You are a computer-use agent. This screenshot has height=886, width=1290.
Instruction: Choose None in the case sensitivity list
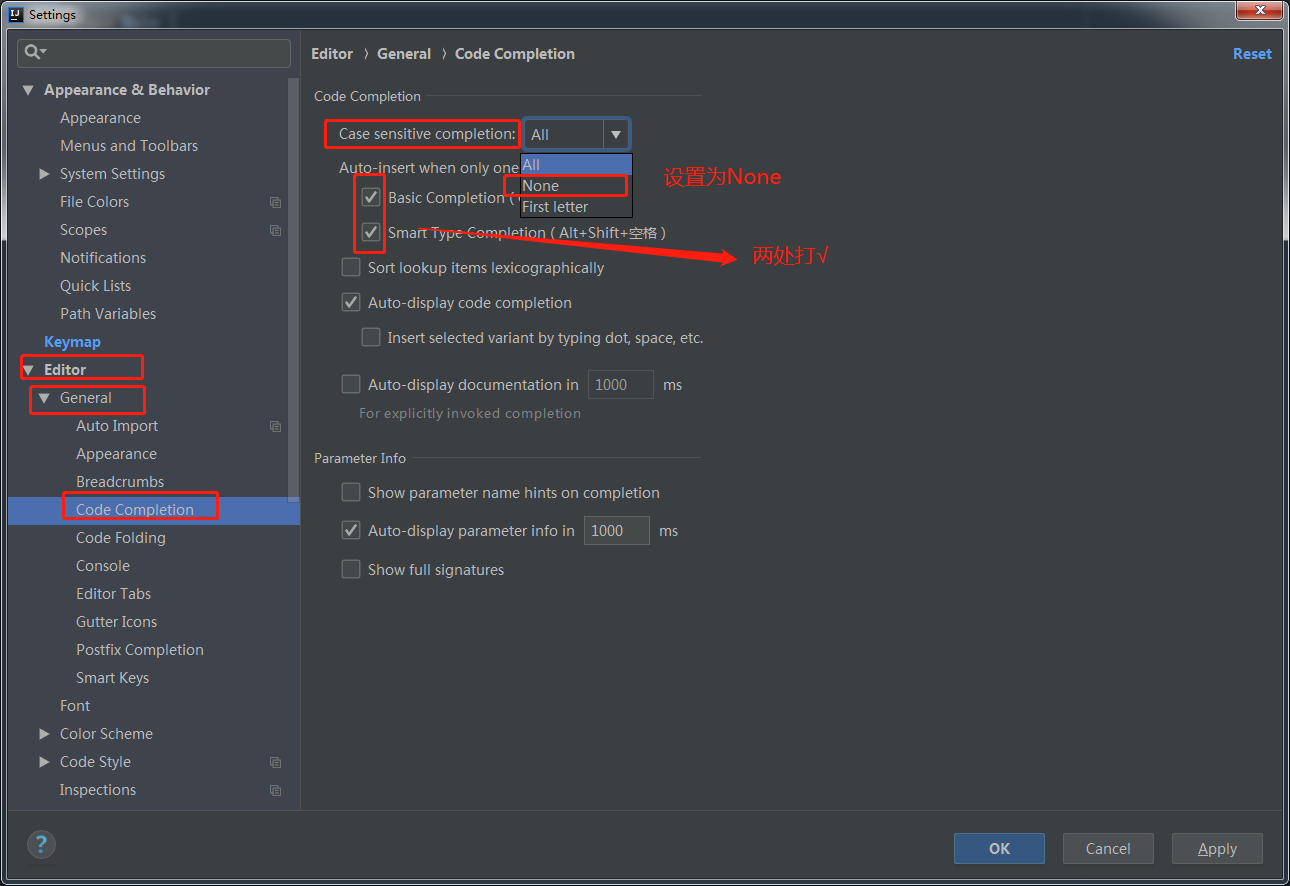pos(576,186)
